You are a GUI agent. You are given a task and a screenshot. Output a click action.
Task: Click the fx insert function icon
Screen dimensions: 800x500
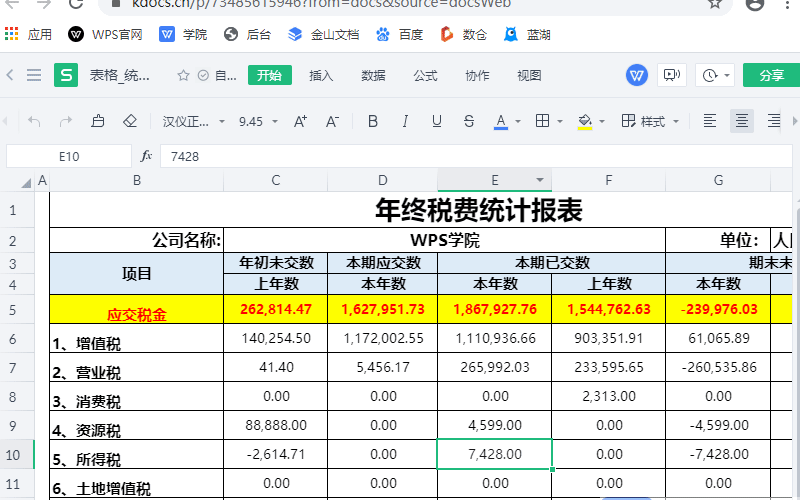point(146,156)
